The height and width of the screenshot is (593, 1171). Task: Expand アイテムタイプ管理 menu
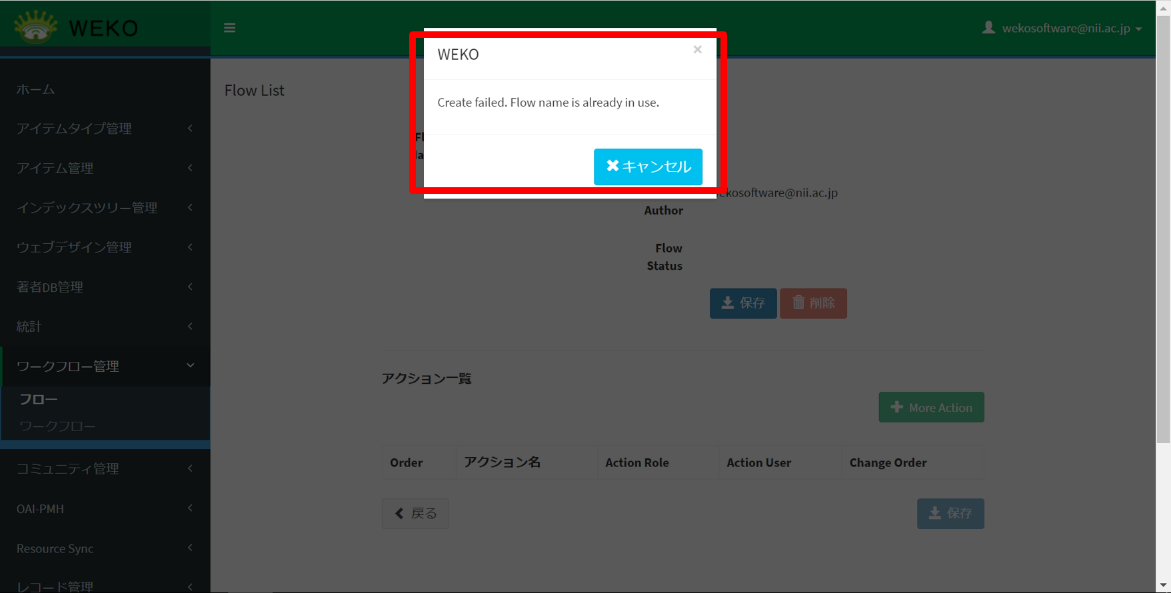coord(104,128)
